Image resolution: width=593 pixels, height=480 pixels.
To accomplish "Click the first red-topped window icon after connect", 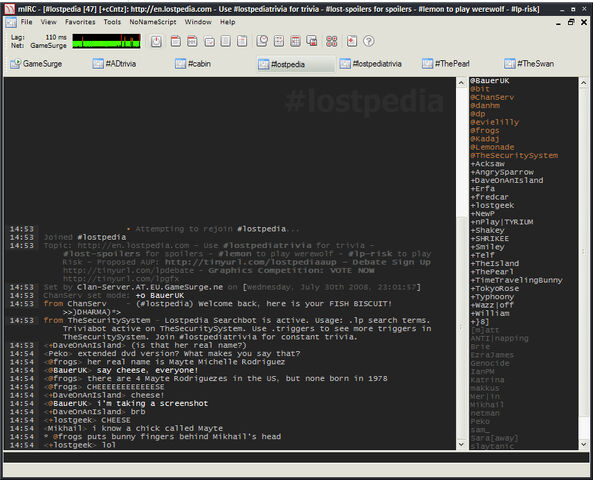I will point(175,41).
